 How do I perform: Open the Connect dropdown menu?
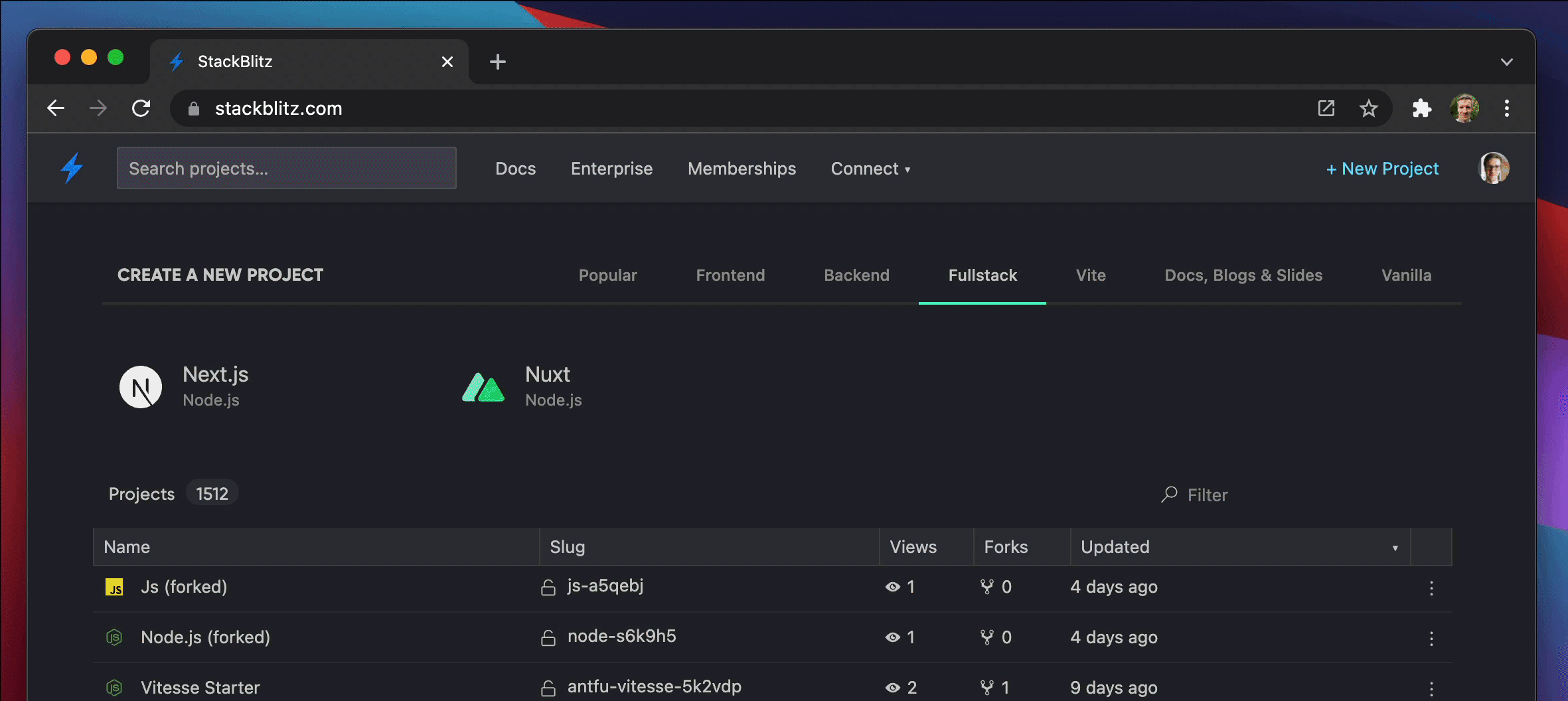[870, 169]
